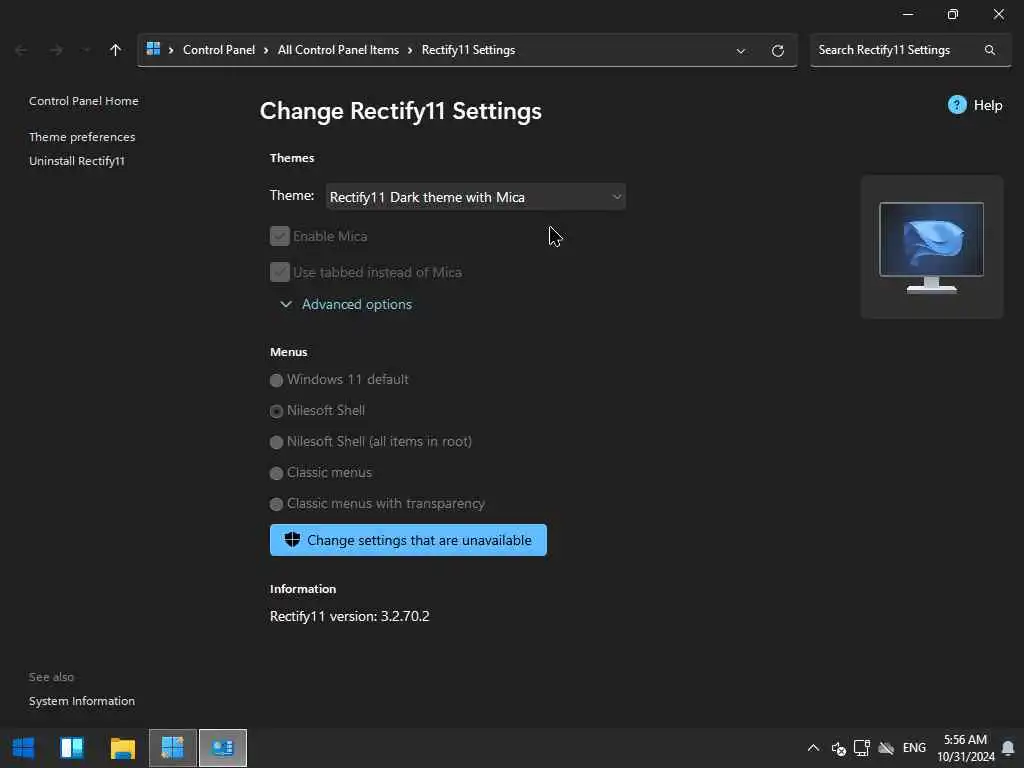Open Widgets from the taskbar
This screenshot has width=1024, height=768.
click(72, 748)
